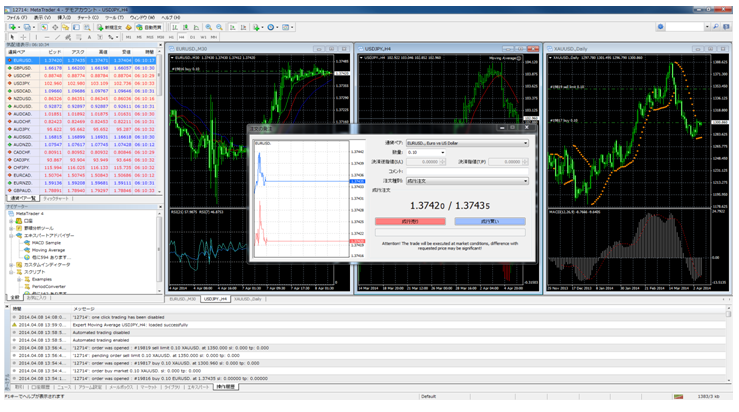Switch to the XAUUSD,Daily chart tab
This screenshot has width=739, height=412.
coord(248,298)
